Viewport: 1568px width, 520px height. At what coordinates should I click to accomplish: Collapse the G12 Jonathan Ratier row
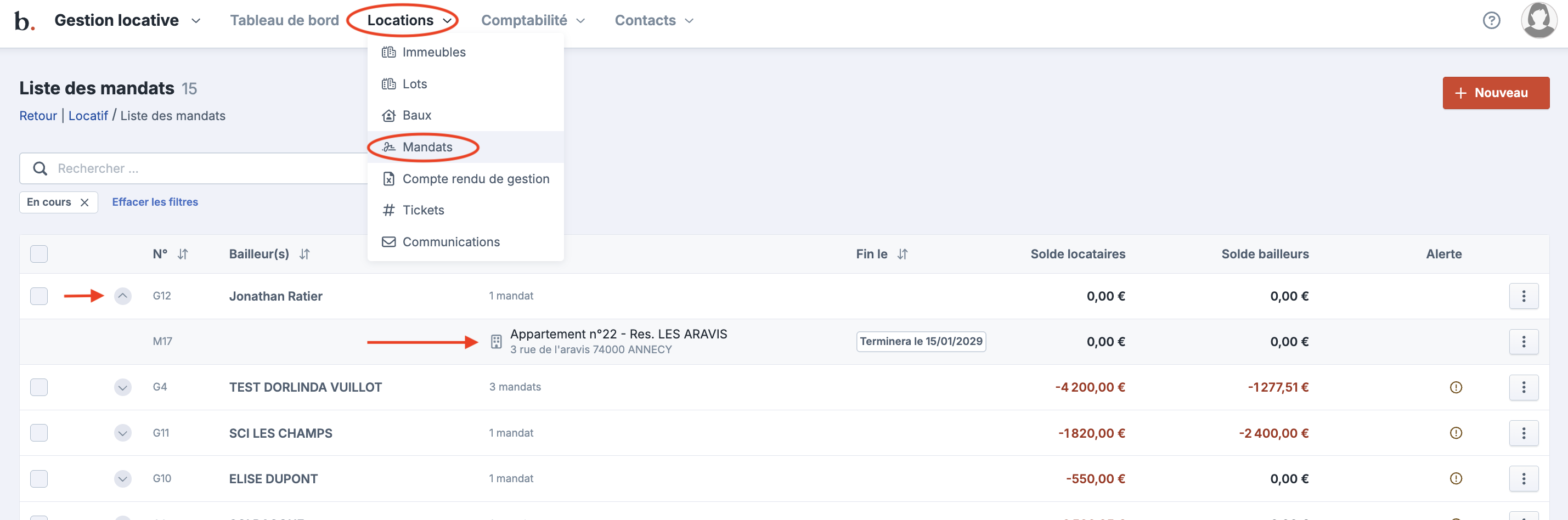pyautogui.click(x=123, y=296)
